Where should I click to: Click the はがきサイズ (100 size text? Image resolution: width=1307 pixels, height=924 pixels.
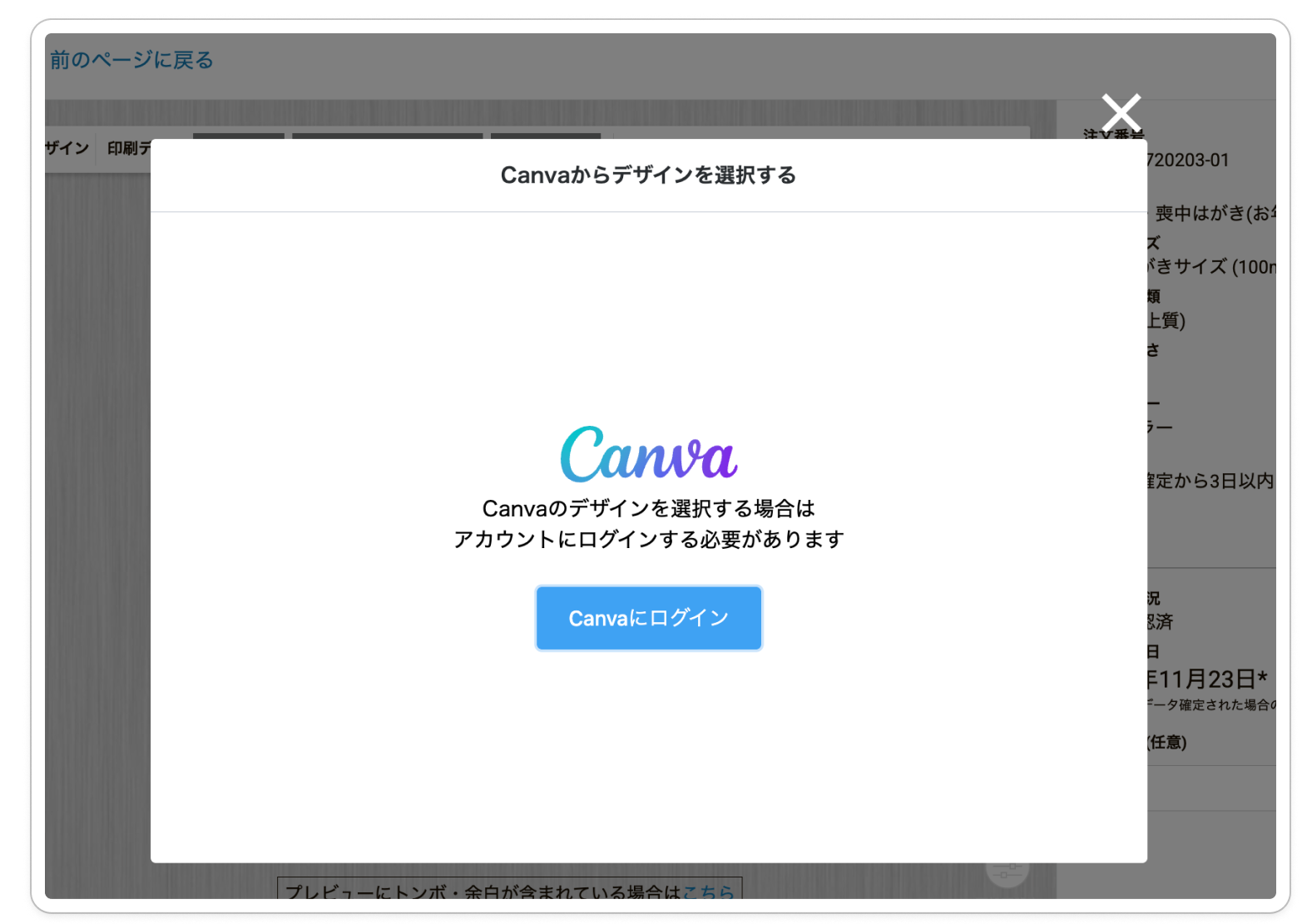click(x=1210, y=267)
